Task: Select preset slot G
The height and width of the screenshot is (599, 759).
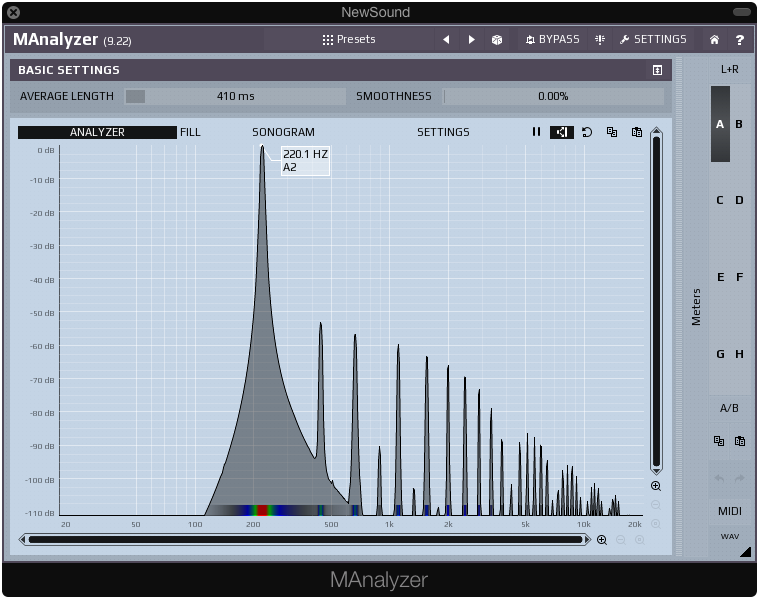Action: coord(720,354)
